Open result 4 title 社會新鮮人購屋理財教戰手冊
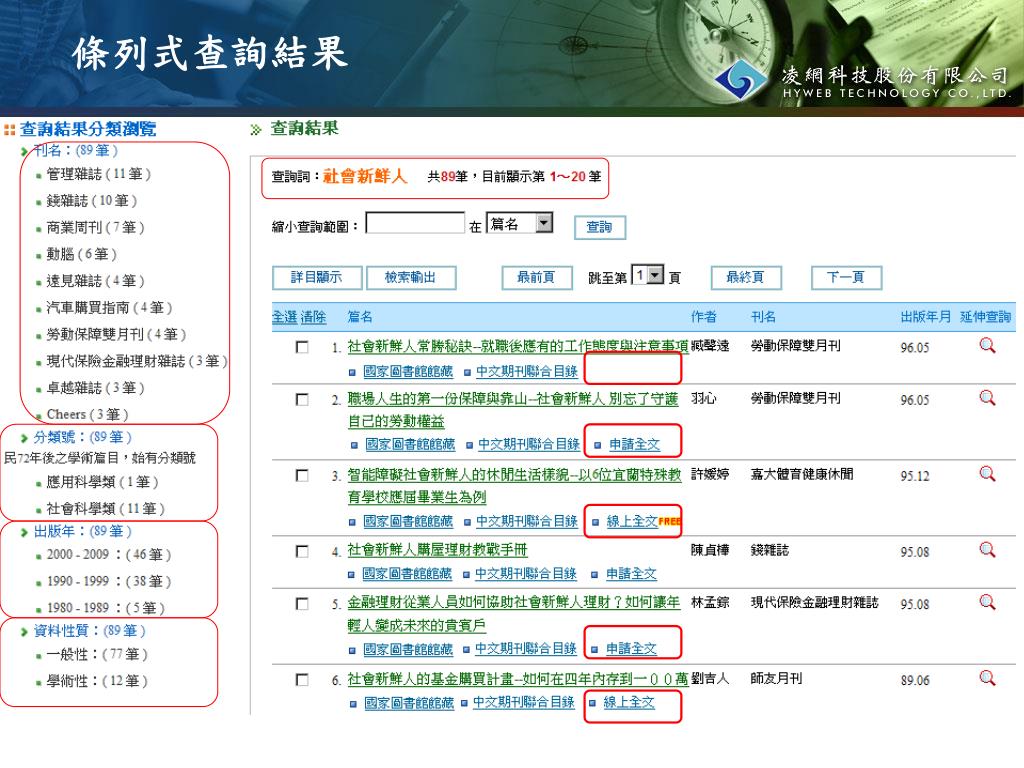The width and height of the screenshot is (1024, 768). point(437,550)
